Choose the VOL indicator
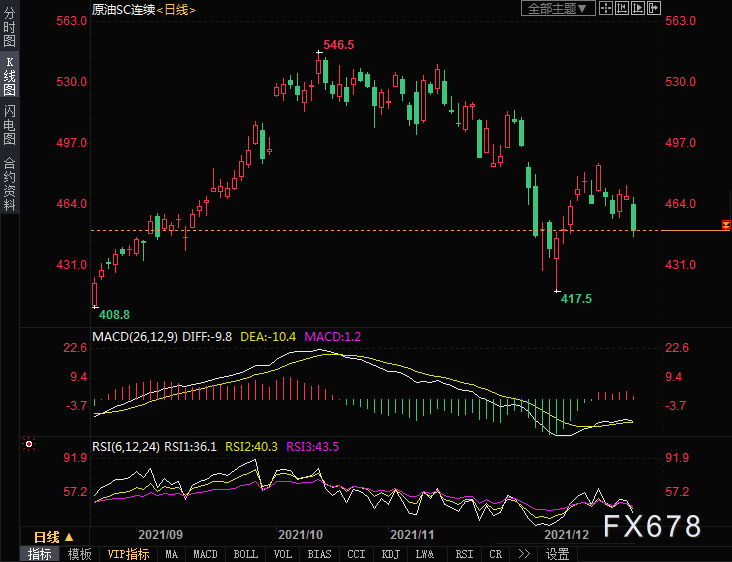The height and width of the screenshot is (562, 732). pyautogui.click(x=282, y=554)
